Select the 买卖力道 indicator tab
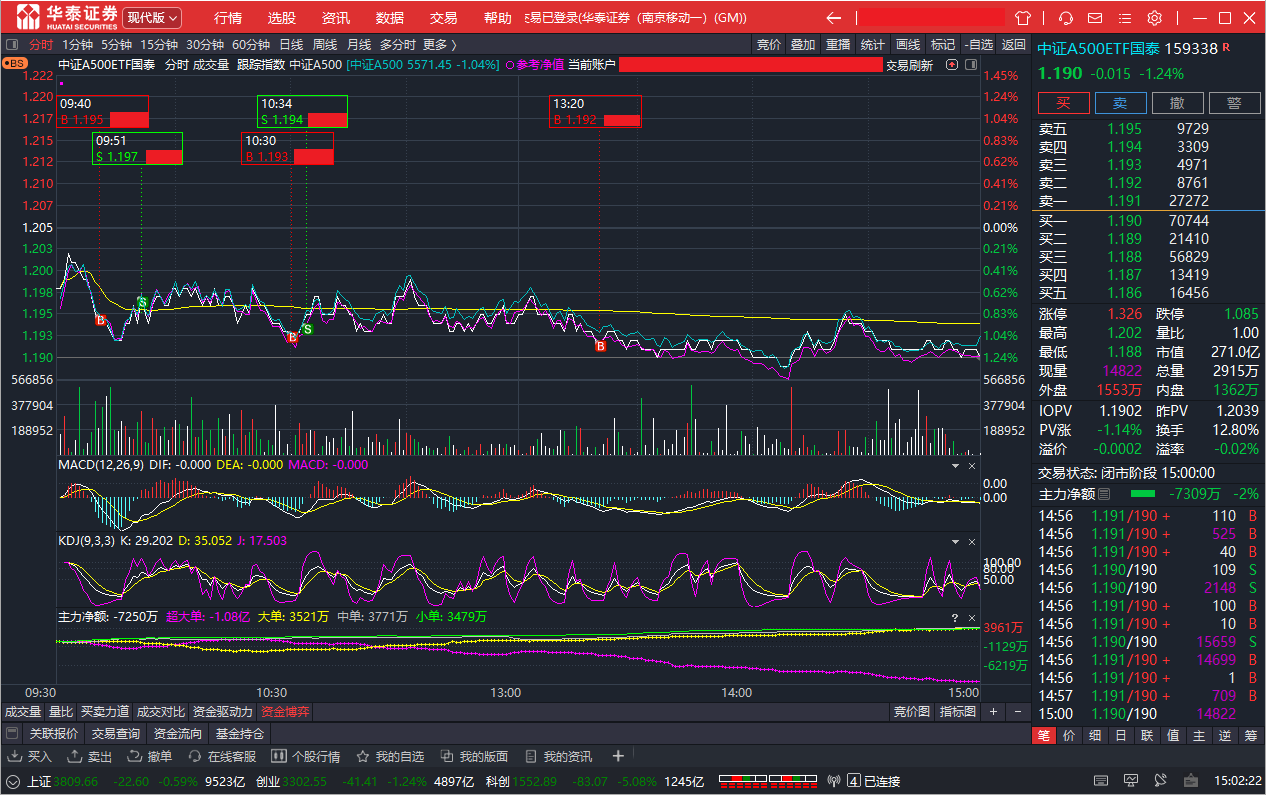Image resolution: width=1266 pixels, height=795 pixels. 104,712
